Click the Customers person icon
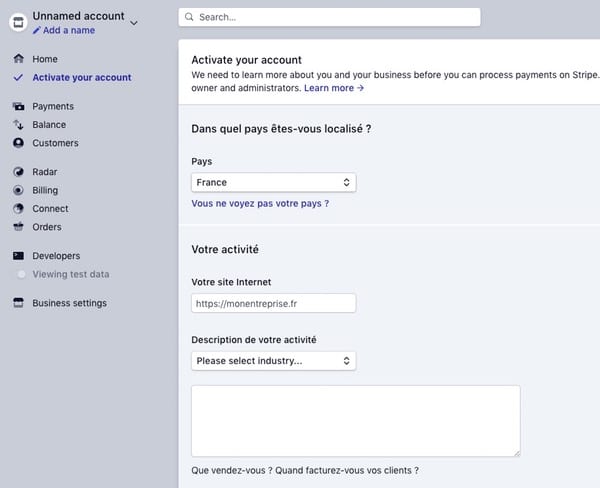600x488 pixels. click(18, 143)
